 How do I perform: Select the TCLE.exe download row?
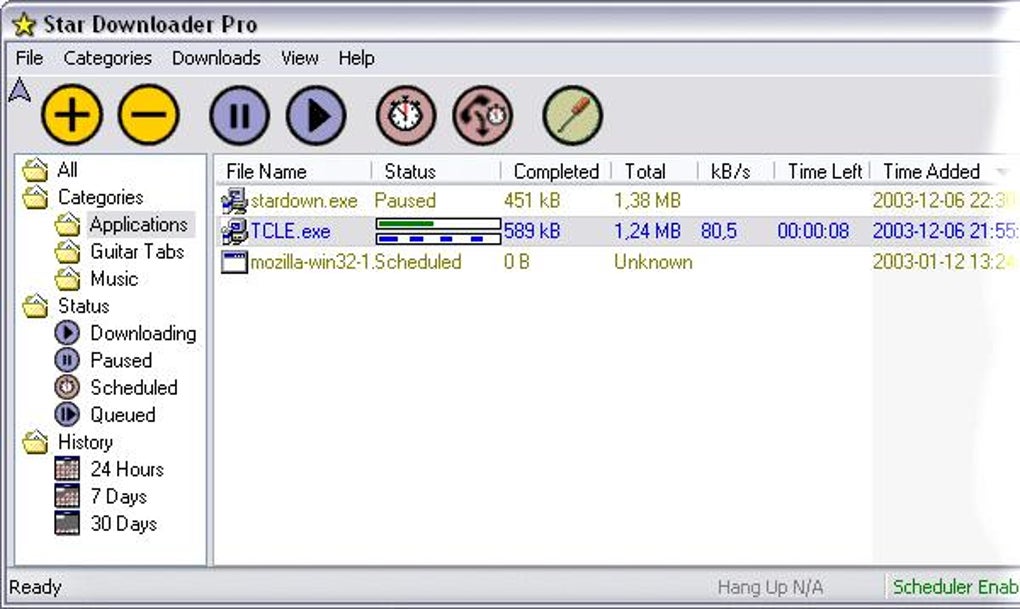pos(618,231)
